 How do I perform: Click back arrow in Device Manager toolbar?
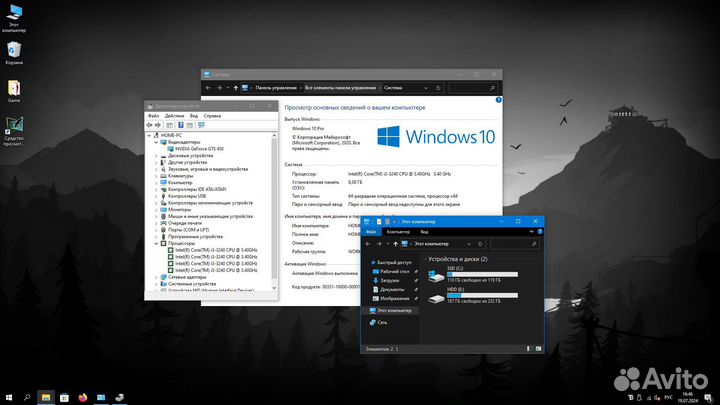pos(149,125)
